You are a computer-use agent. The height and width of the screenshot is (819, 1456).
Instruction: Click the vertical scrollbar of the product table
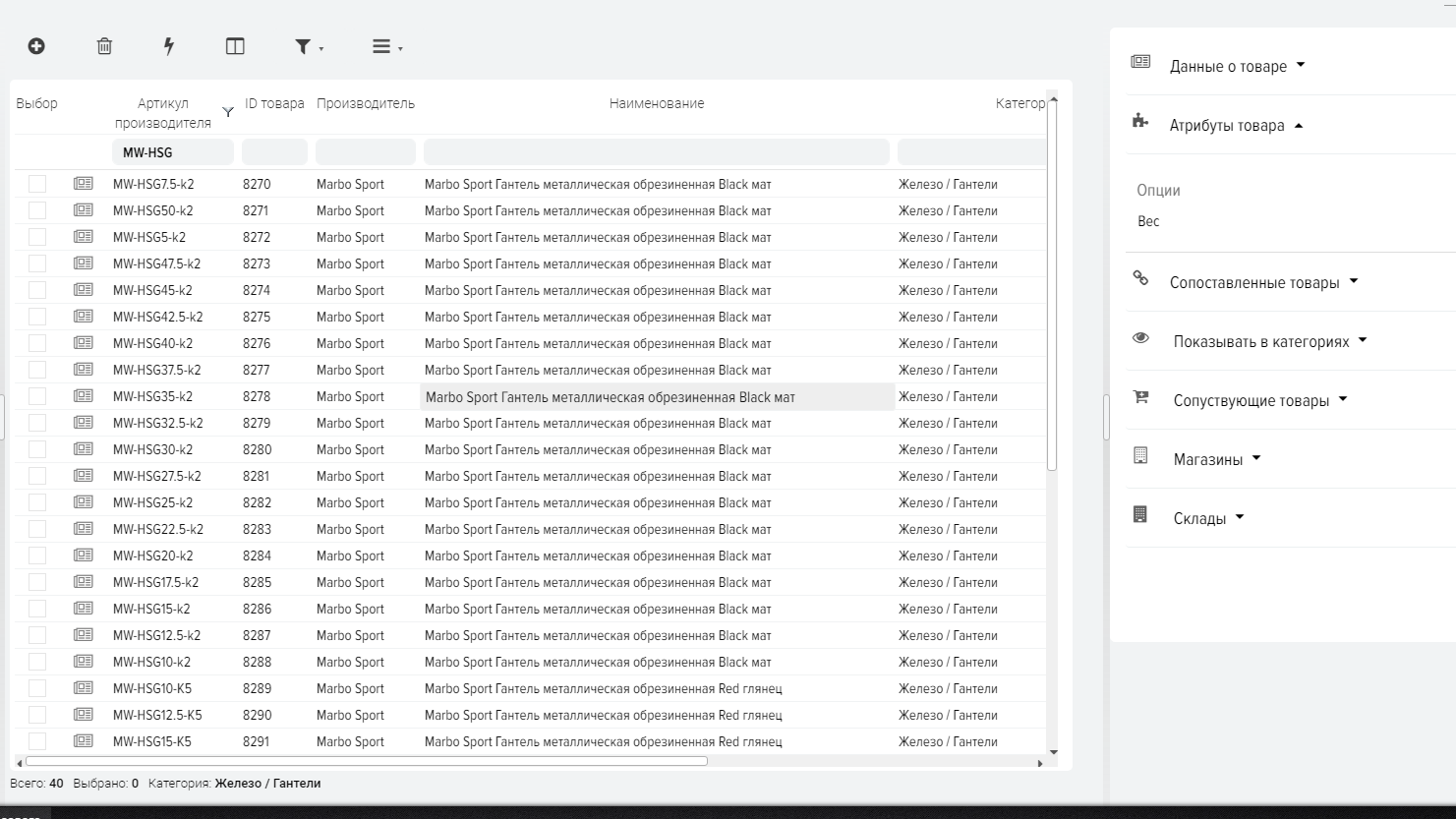click(1052, 286)
